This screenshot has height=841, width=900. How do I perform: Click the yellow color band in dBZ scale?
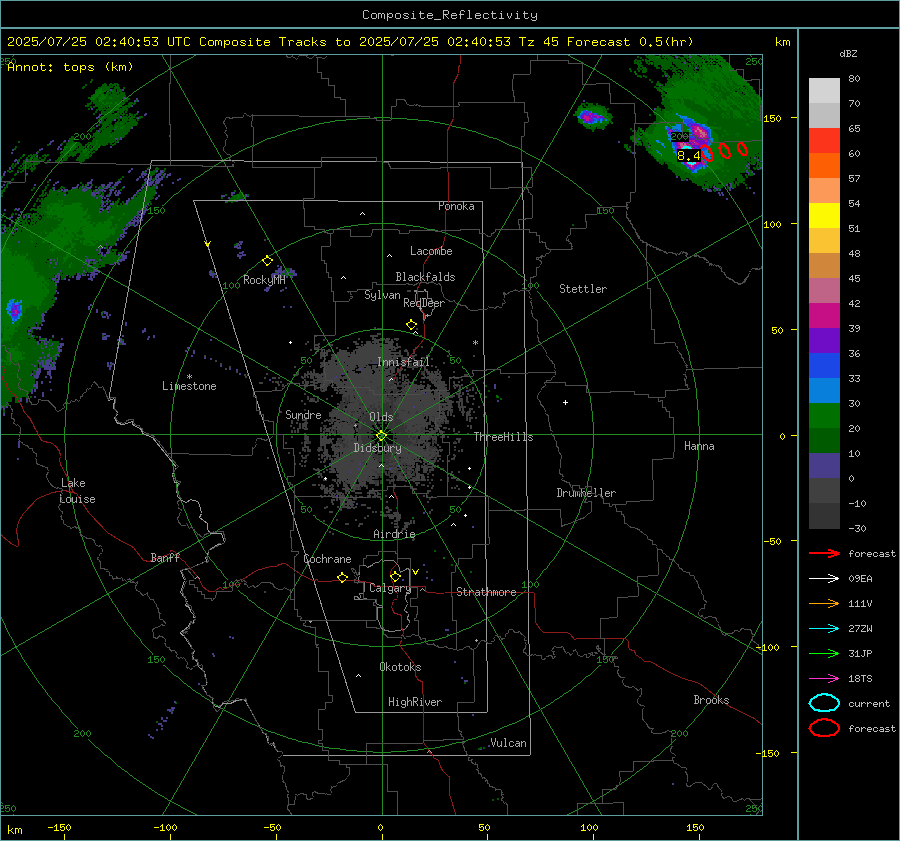pos(824,216)
